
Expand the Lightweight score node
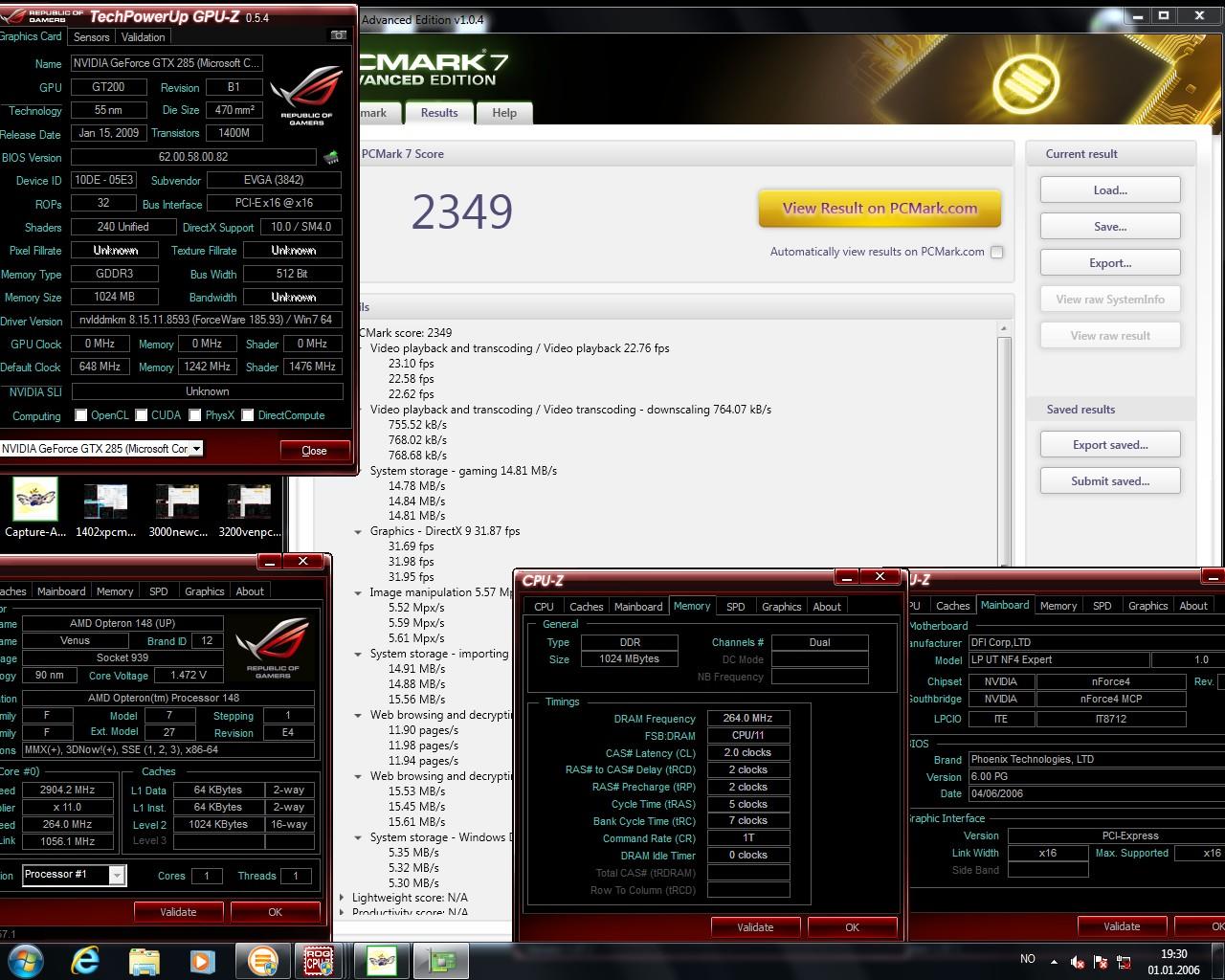(x=343, y=898)
